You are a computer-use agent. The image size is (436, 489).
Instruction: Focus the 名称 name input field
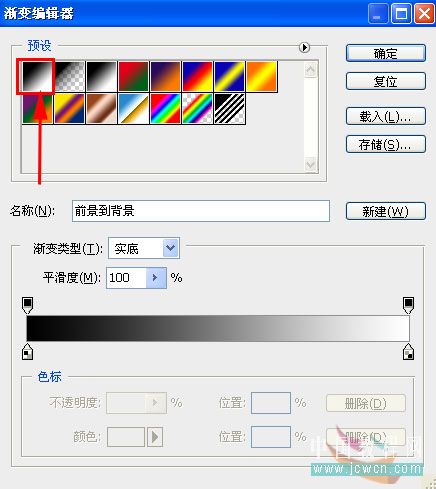click(201, 211)
